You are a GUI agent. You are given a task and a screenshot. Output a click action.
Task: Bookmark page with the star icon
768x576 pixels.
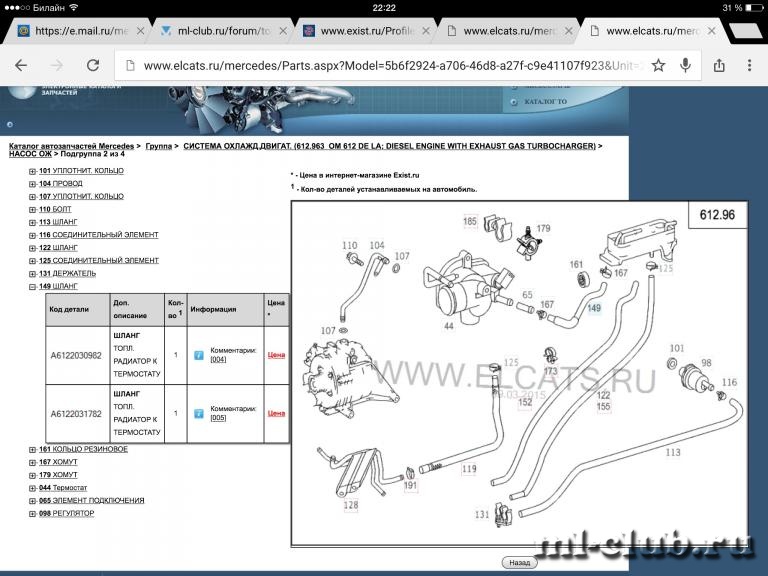pyautogui.click(x=658, y=65)
